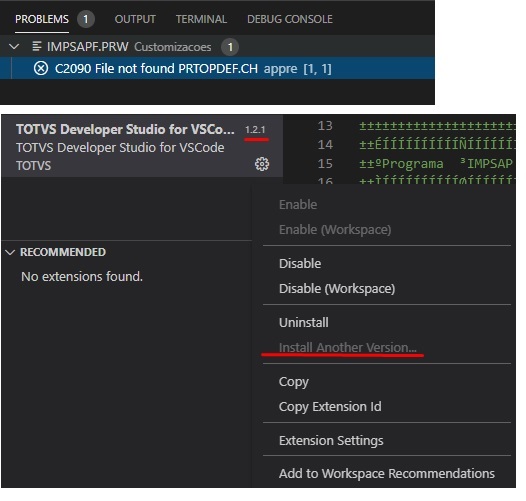Viewport: 526px width, 501px height.
Task: Click the file icon beside IMPSAPF.PRW
Action: pos(37,46)
